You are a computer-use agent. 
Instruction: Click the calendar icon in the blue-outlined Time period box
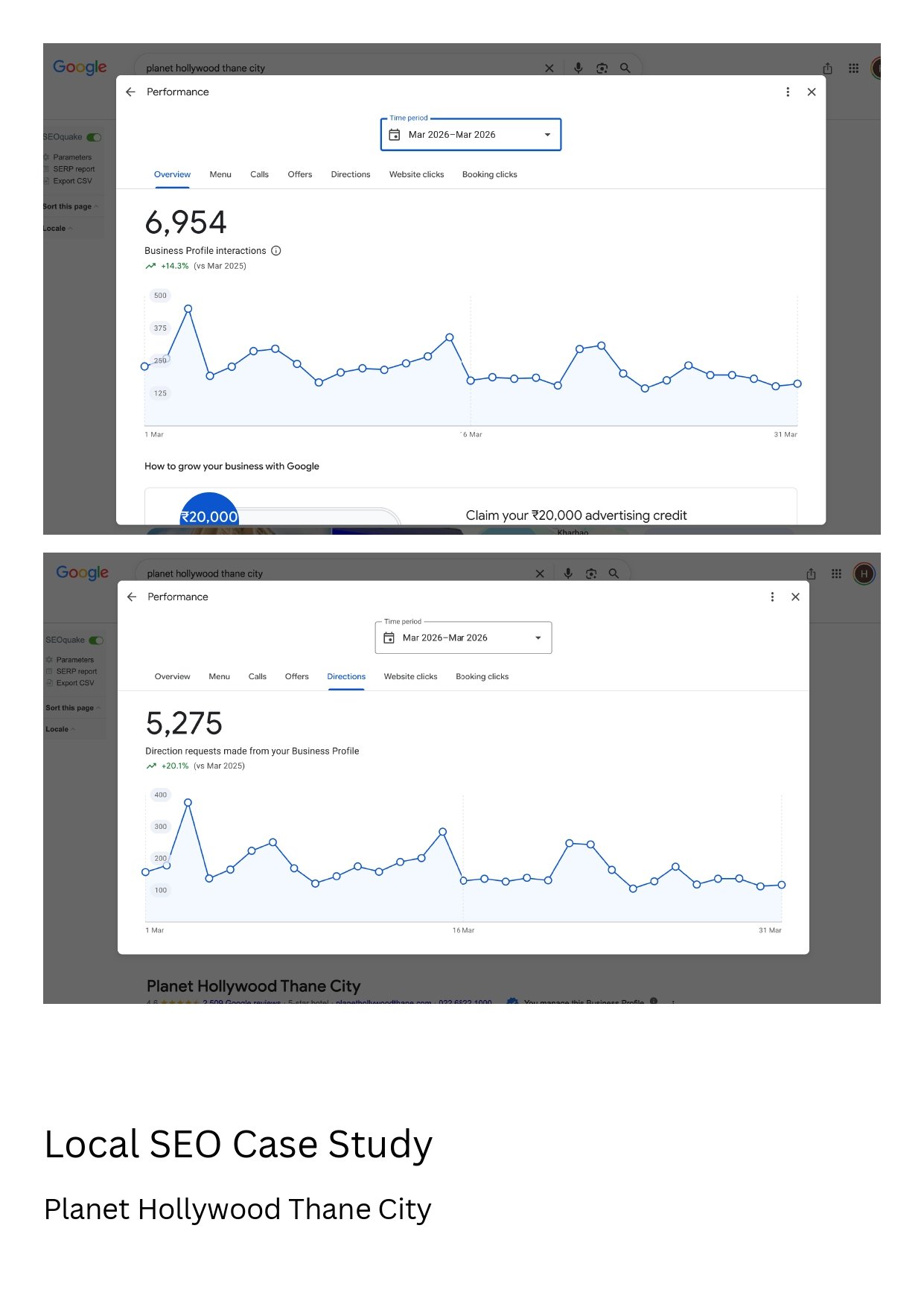[395, 135]
